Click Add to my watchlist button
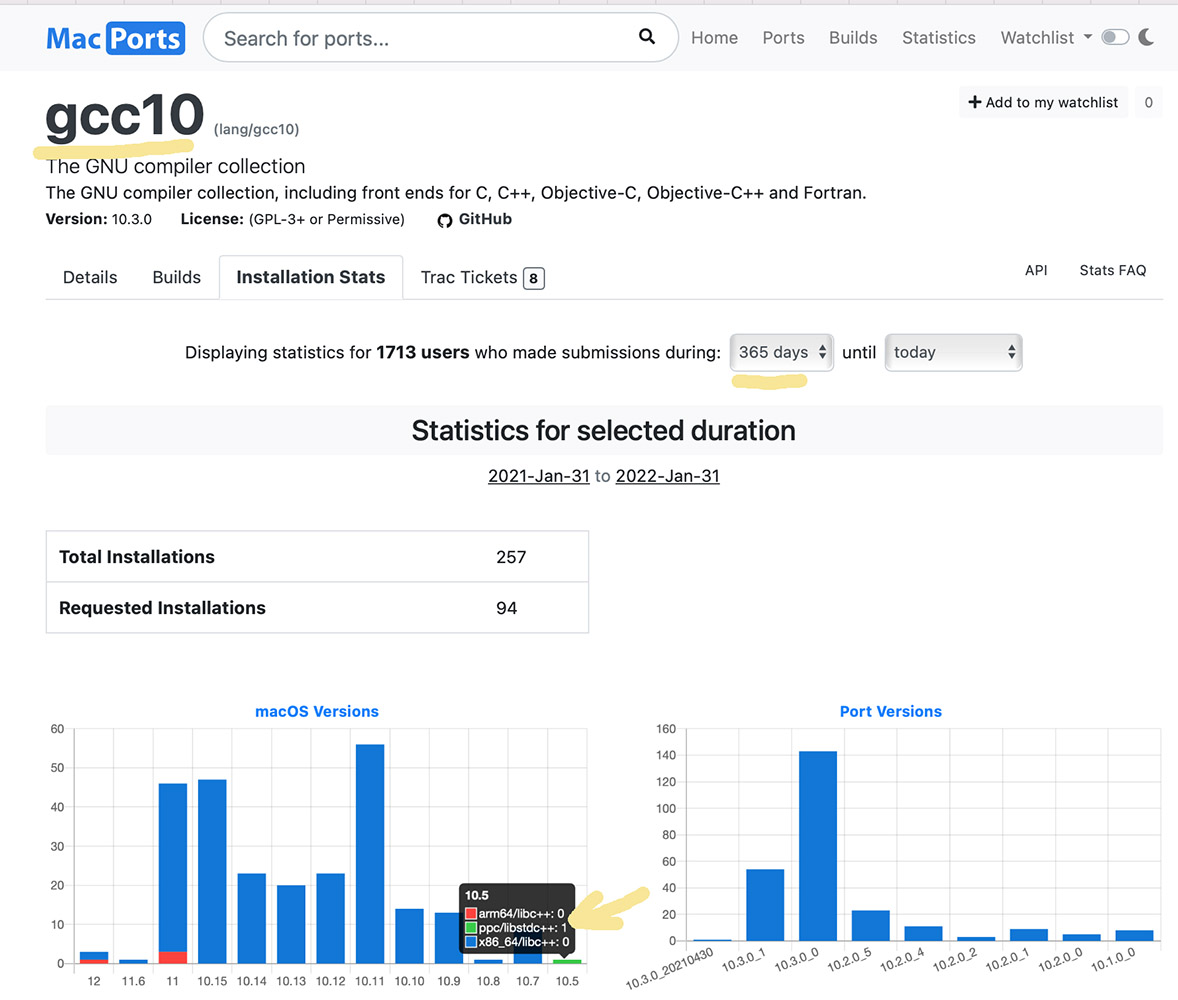The height and width of the screenshot is (1000, 1178). tap(1043, 102)
